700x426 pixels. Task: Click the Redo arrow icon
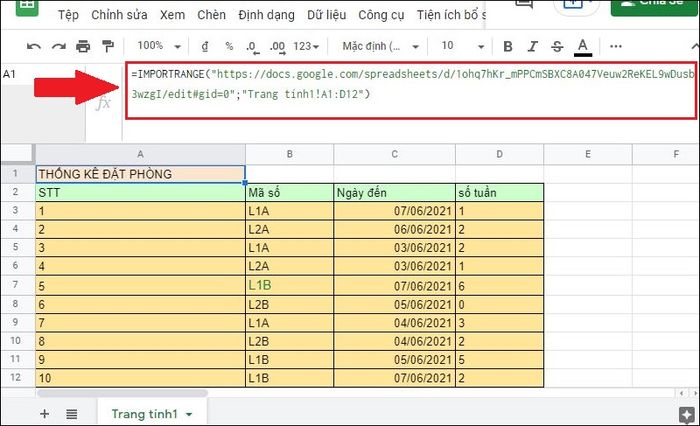58,46
